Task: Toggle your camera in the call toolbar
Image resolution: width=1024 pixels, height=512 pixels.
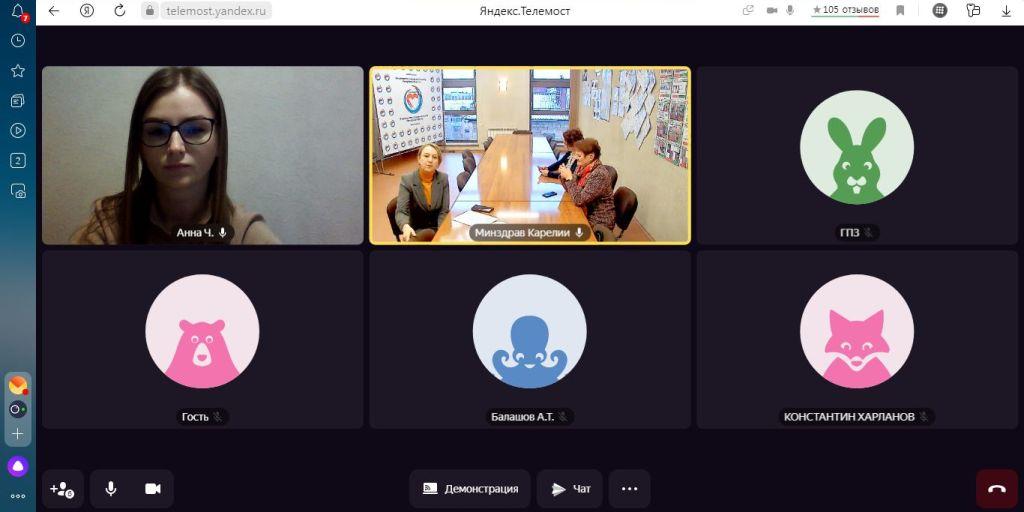Action: click(152, 489)
